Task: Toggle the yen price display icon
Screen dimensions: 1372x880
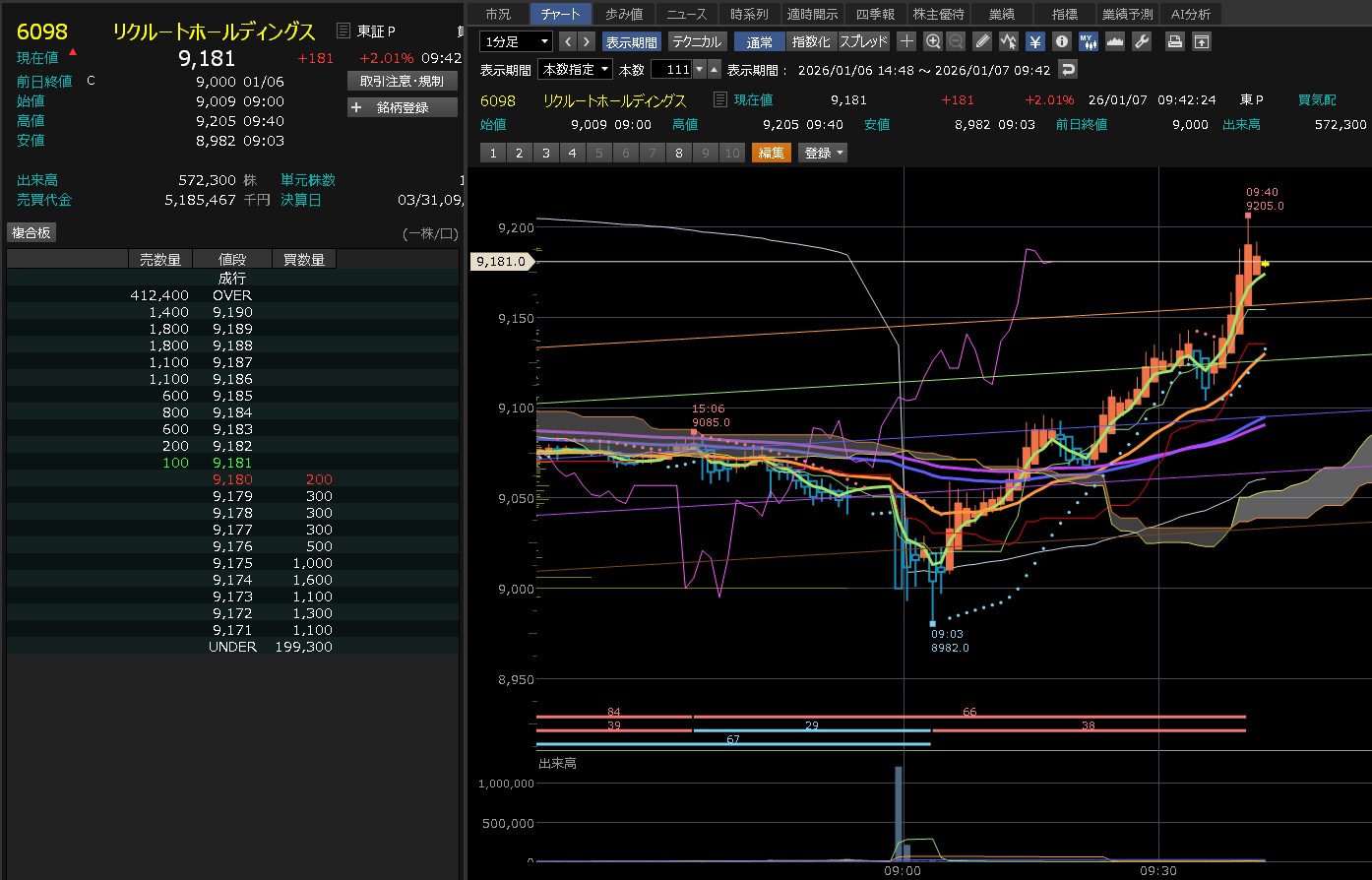Action: point(1035,41)
